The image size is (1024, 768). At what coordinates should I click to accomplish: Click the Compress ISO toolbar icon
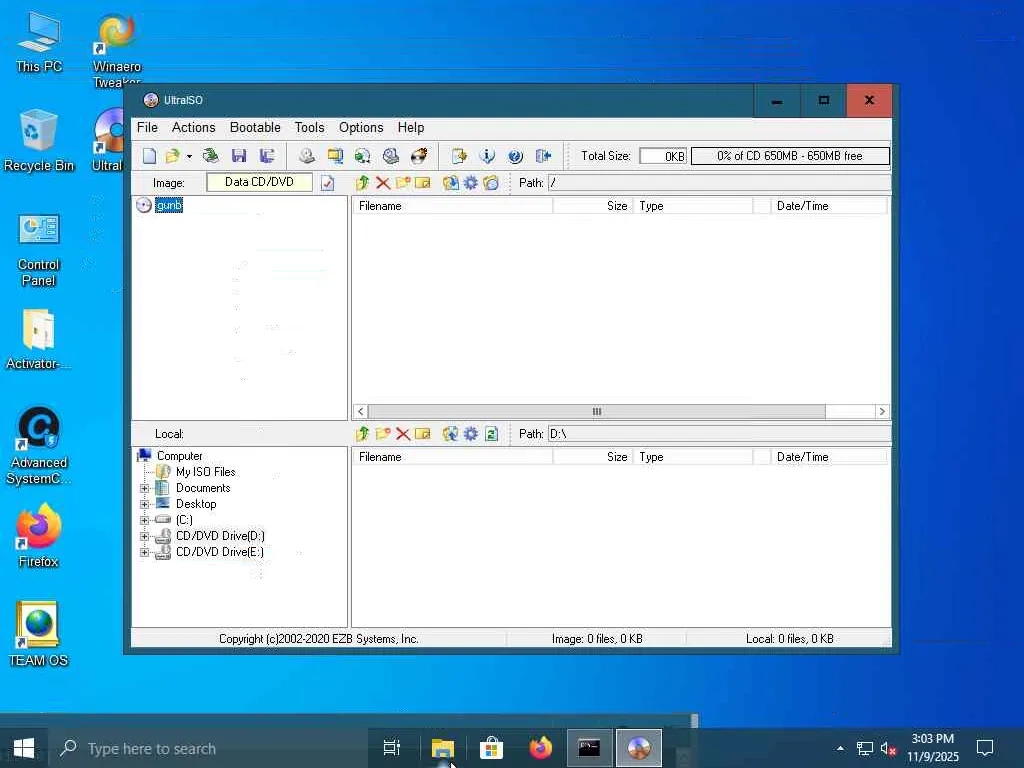335,156
